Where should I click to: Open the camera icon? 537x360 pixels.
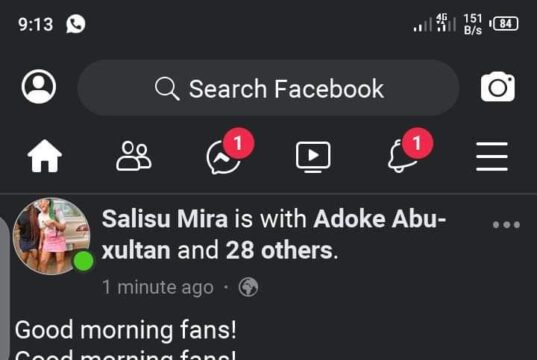[498, 87]
